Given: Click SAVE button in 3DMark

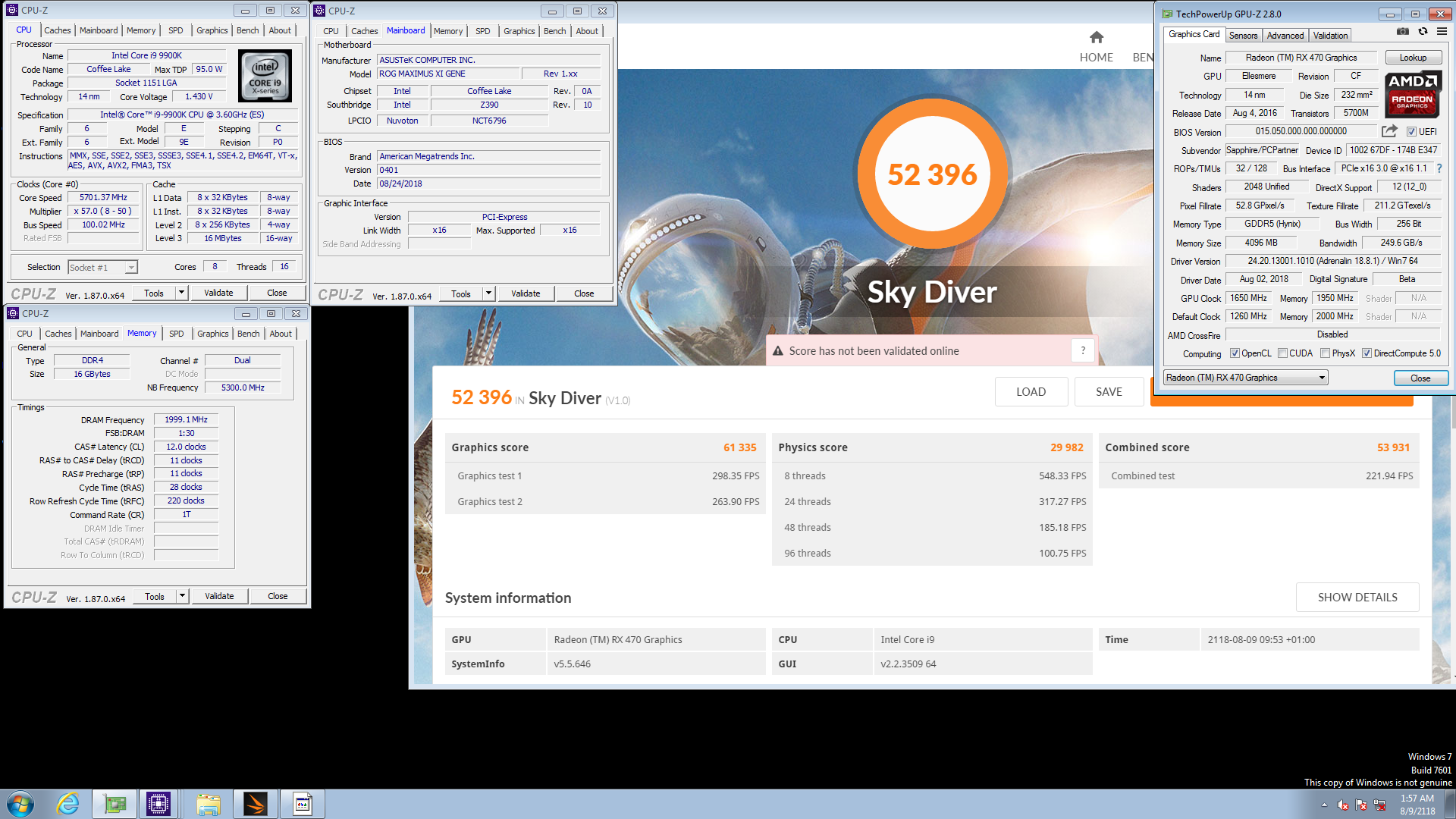Looking at the screenshot, I should click(1109, 392).
